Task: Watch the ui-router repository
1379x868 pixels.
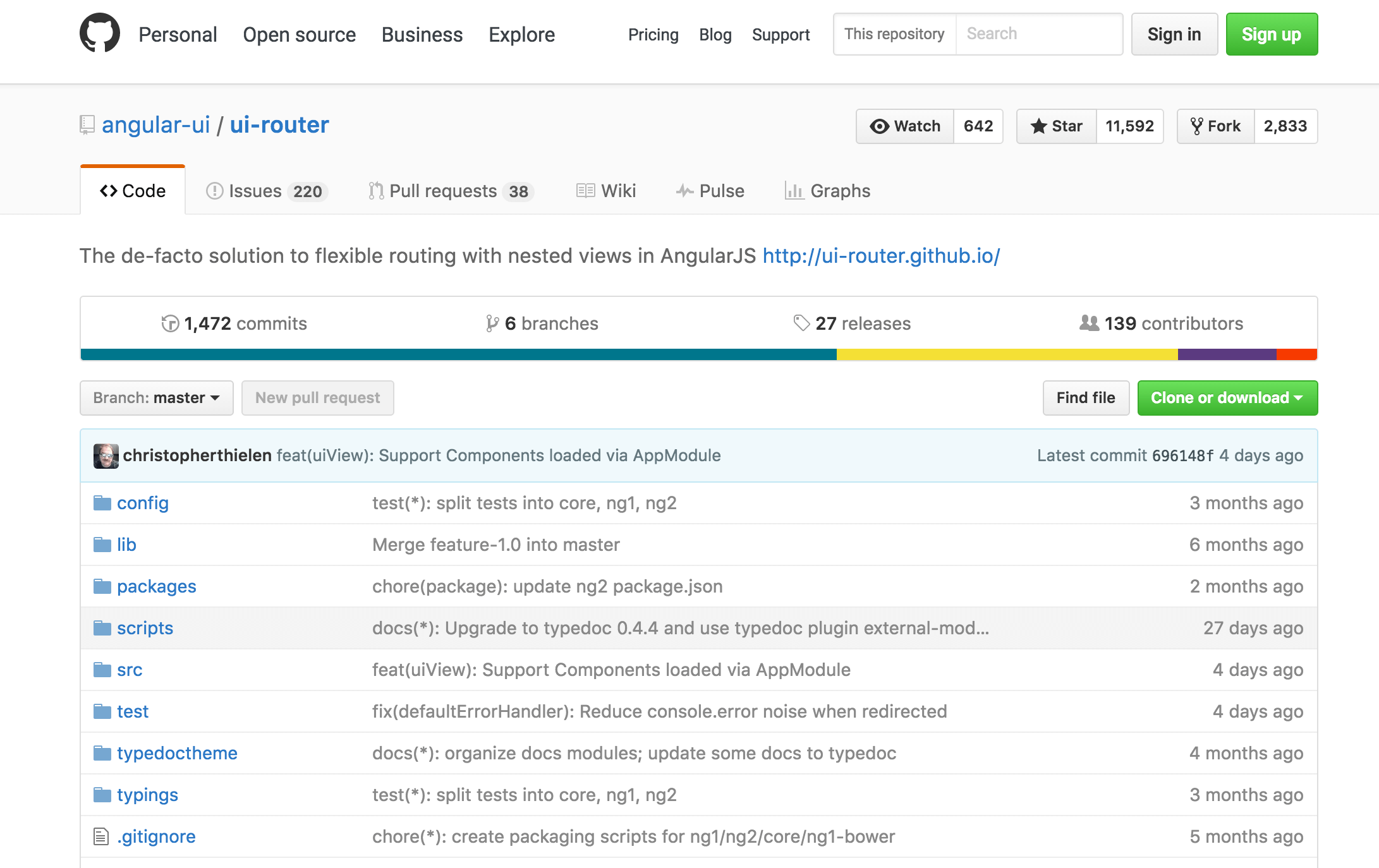Action: (x=905, y=126)
